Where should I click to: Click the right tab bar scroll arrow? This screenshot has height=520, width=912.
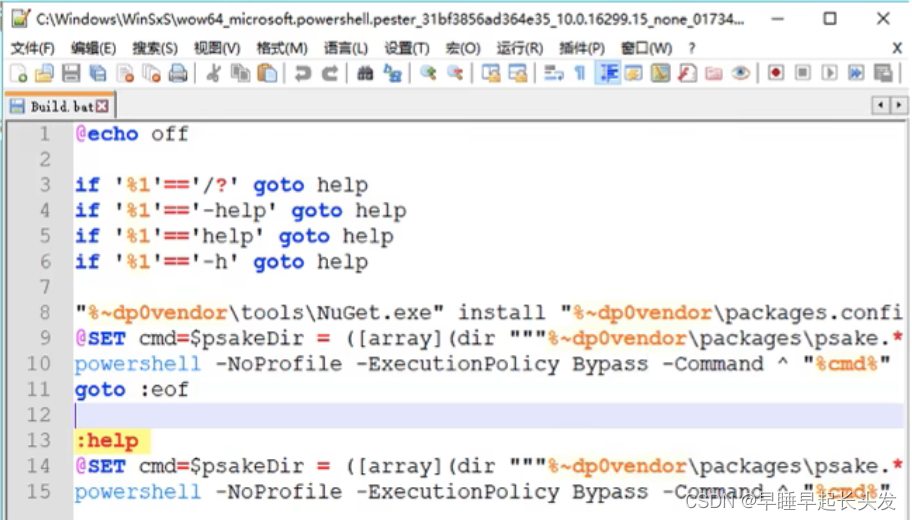(x=899, y=105)
